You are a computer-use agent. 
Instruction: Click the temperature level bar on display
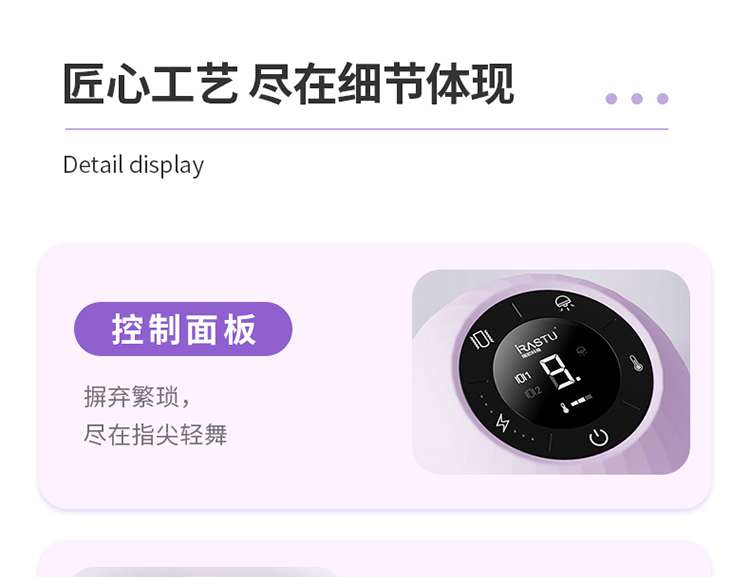point(581,400)
